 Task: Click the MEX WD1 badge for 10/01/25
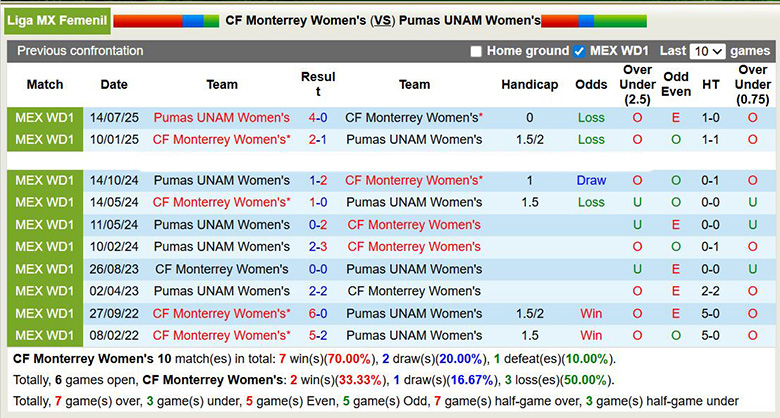point(44,140)
